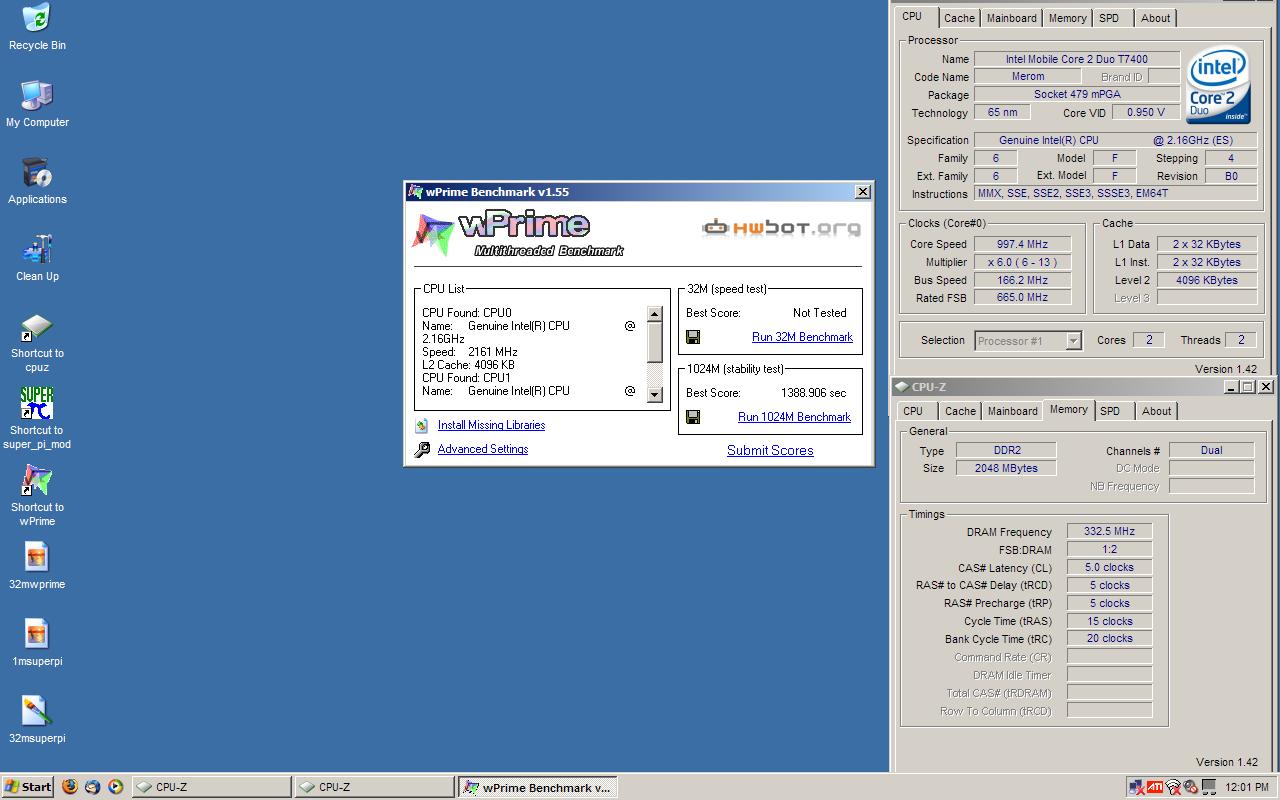The width and height of the screenshot is (1280, 800).
Task: Close the wPrime Benchmark window
Action: 863,192
